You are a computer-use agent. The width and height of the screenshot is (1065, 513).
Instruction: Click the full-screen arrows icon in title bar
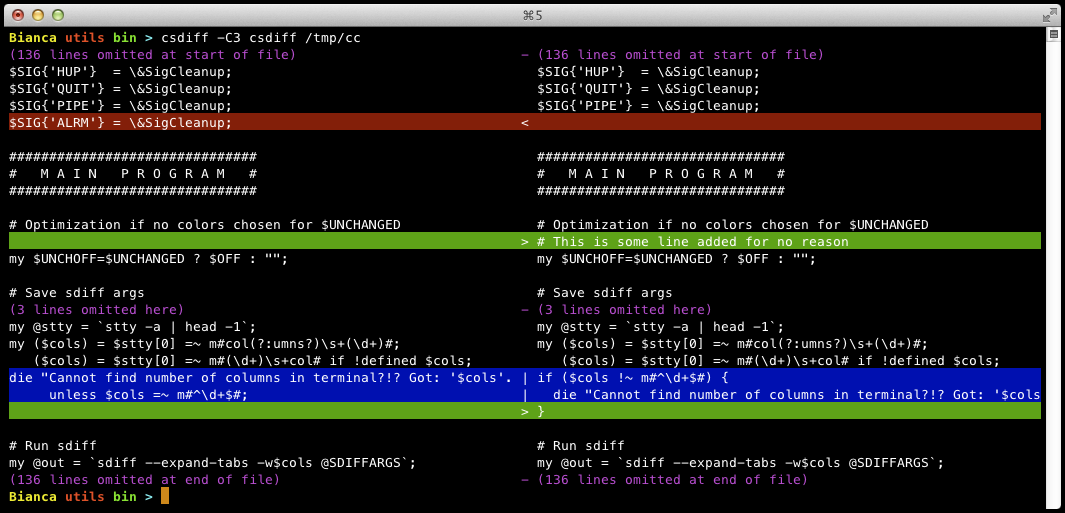coord(1049,14)
